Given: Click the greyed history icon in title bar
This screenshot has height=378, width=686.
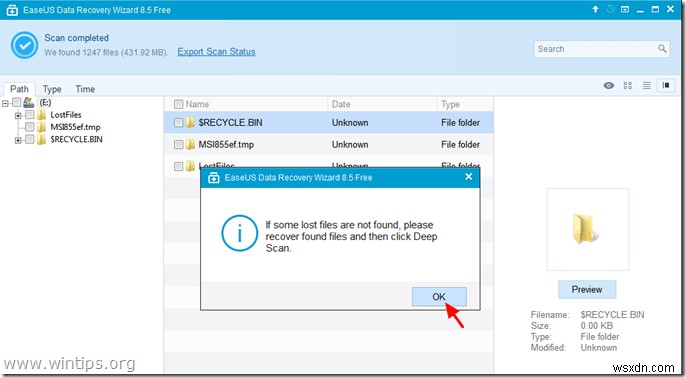Looking at the screenshot, I should [610, 9].
